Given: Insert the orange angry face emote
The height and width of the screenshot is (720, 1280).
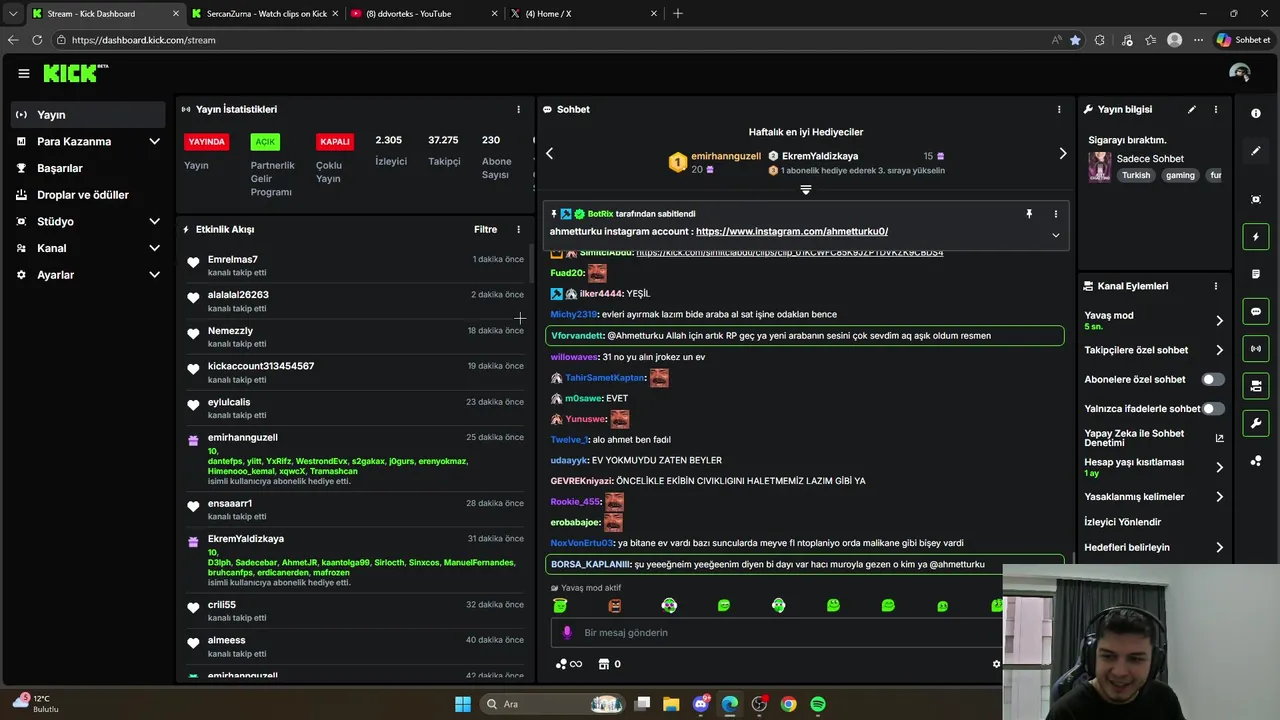Looking at the screenshot, I should click(614, 605).
